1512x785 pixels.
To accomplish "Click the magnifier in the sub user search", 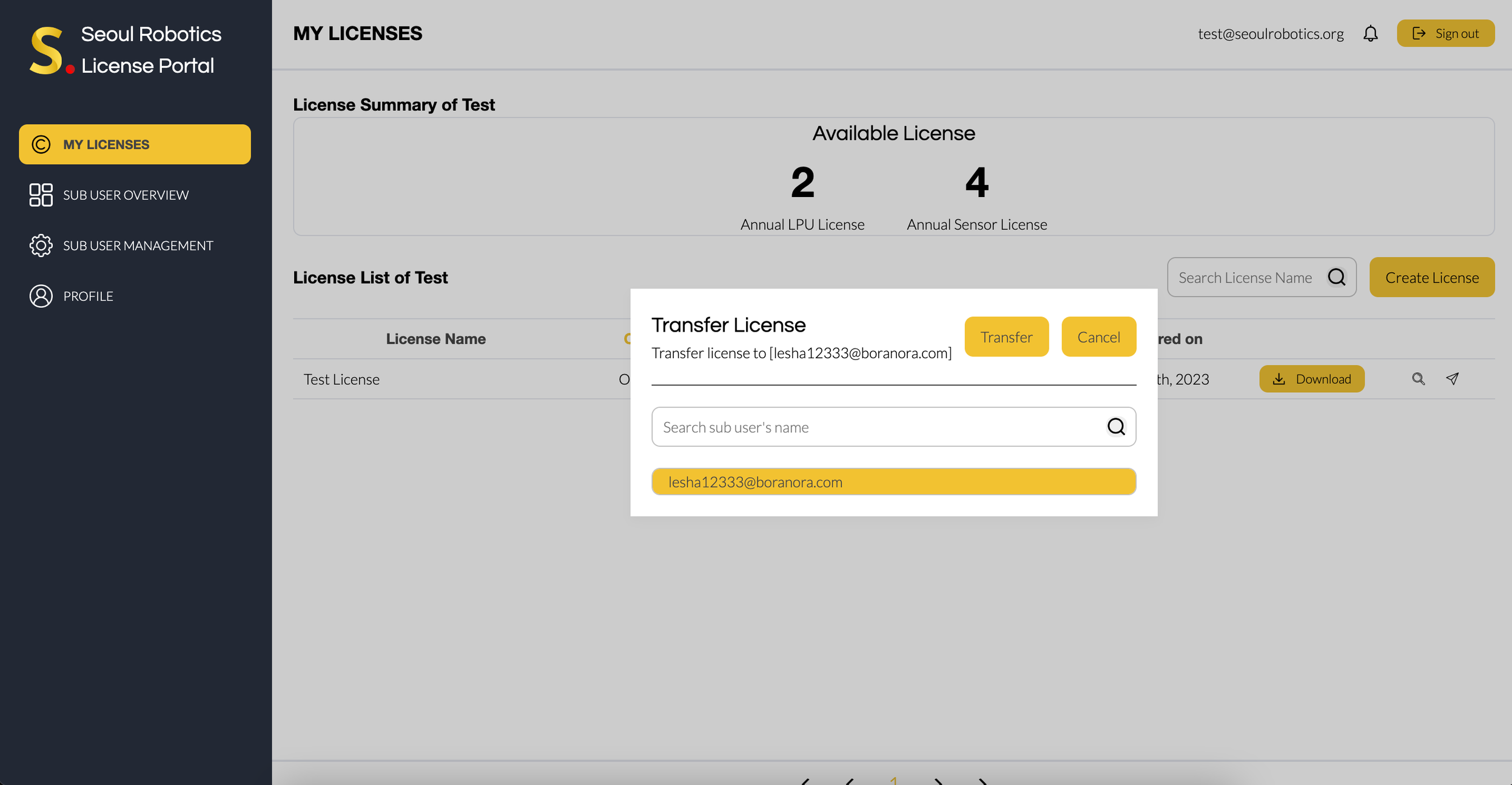I will point(1116,427).
